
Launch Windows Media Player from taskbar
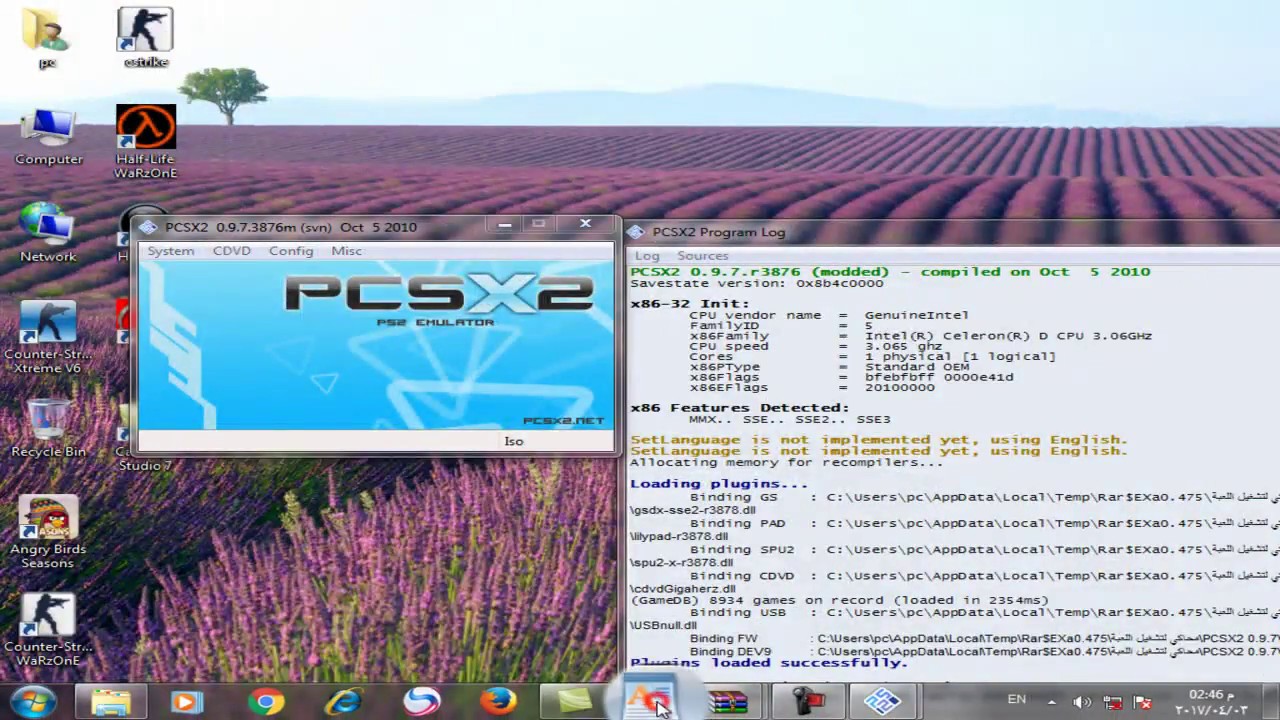tap(186, 702)
